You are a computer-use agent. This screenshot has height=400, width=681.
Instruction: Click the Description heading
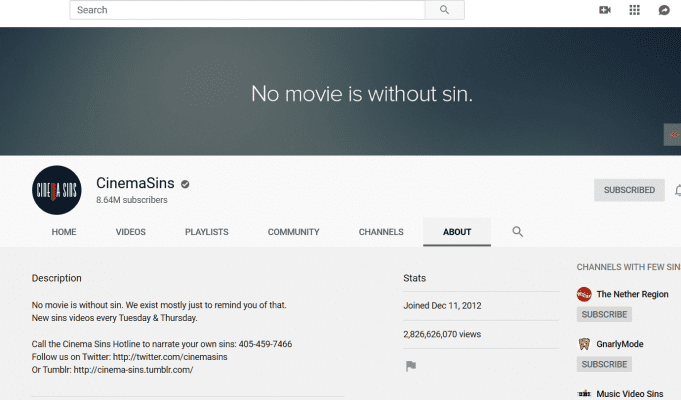[56, 278]
